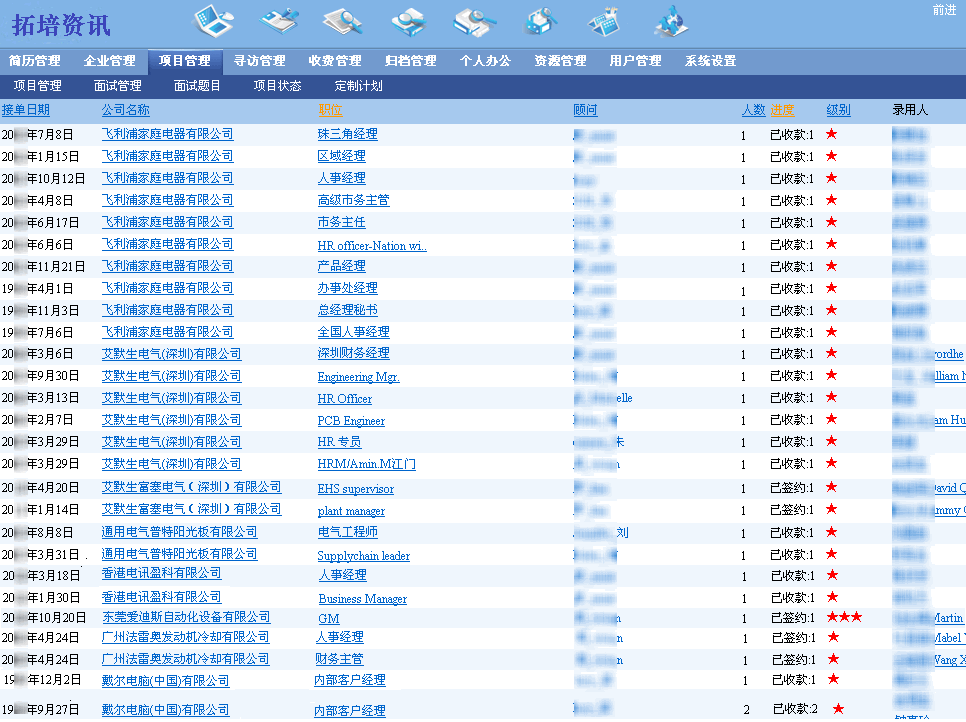
Task: Open 飞利浦家庭电器有限公司 in the 区域经理 row
Action: click(x=168, y=156)
